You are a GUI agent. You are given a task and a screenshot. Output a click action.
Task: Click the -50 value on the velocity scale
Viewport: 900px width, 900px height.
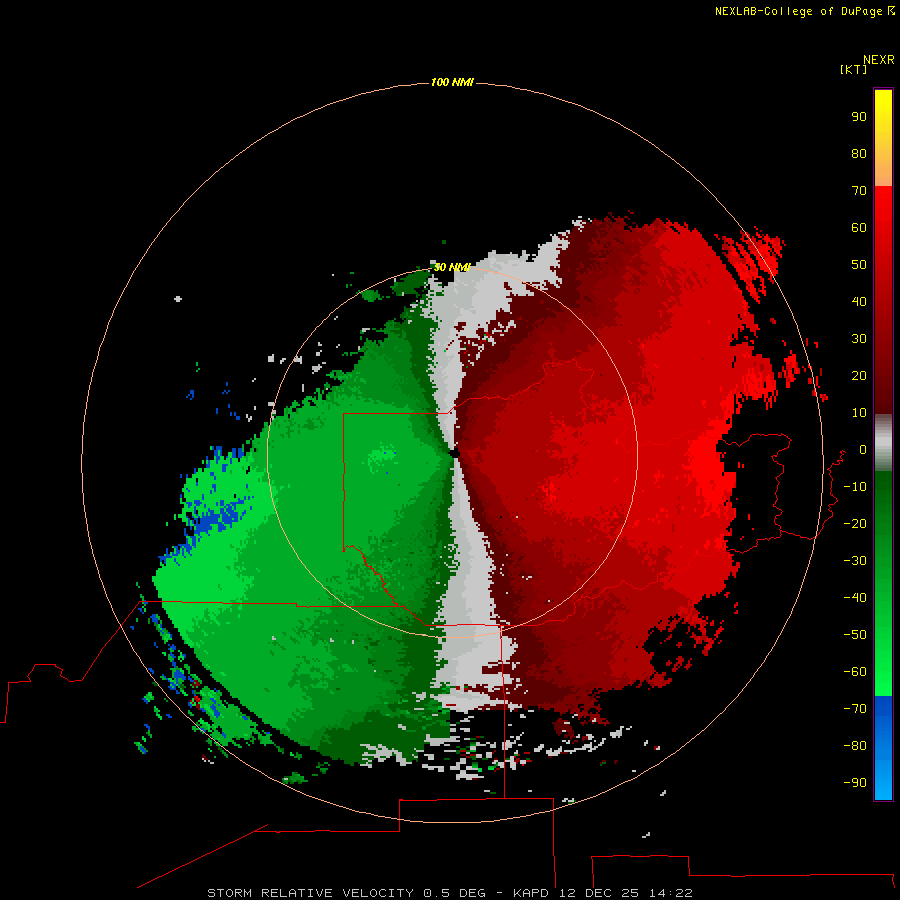click(855, 635)
